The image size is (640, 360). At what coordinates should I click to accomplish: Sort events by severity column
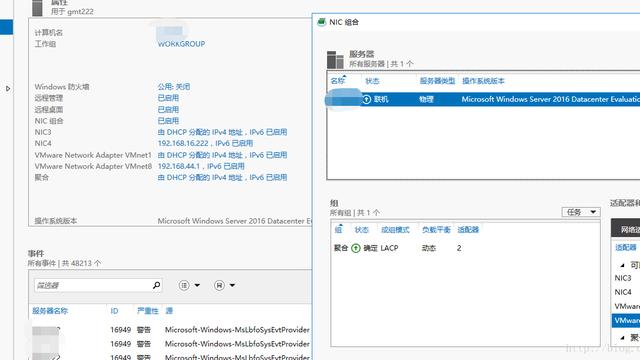(x=147, y=311)
